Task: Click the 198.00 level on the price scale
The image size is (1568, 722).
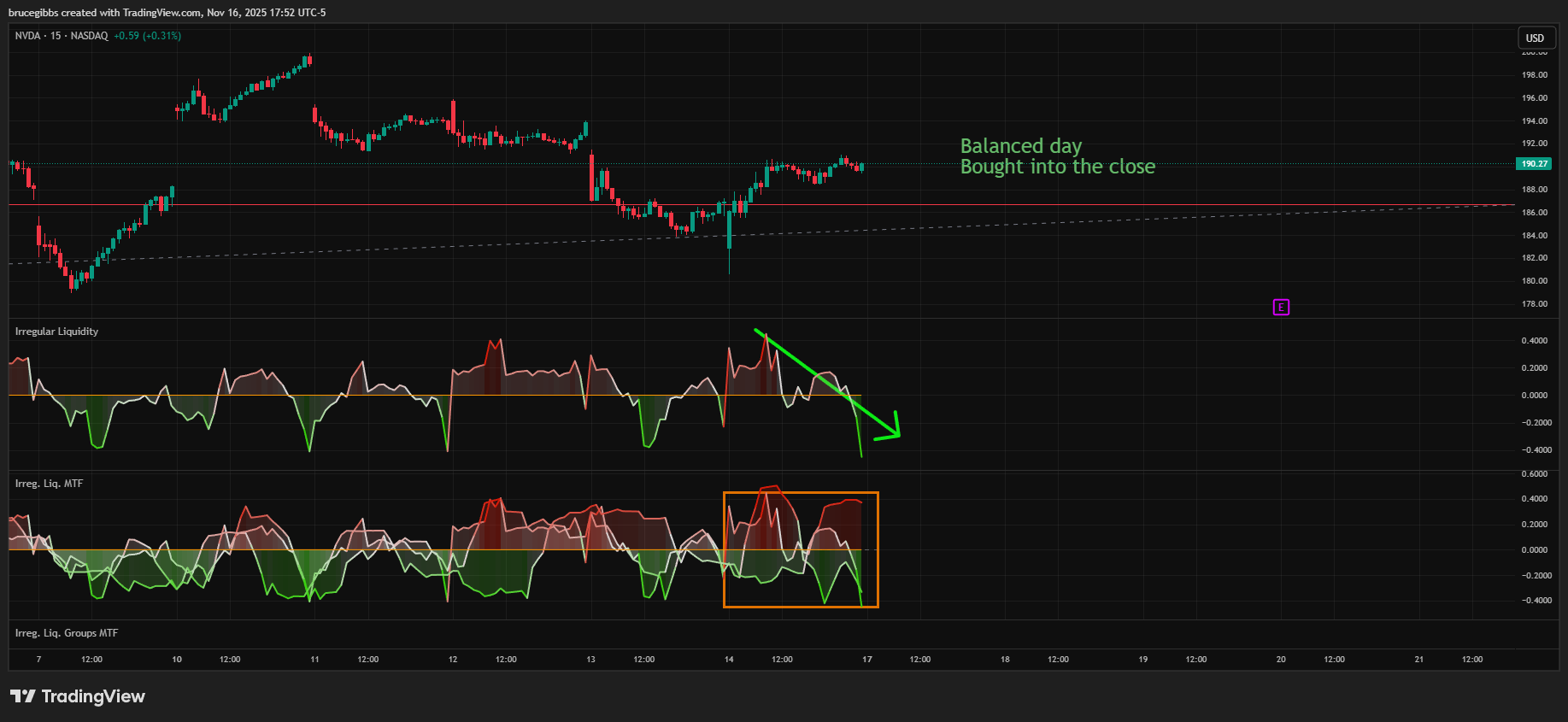Action: (x=1534, y=75)
